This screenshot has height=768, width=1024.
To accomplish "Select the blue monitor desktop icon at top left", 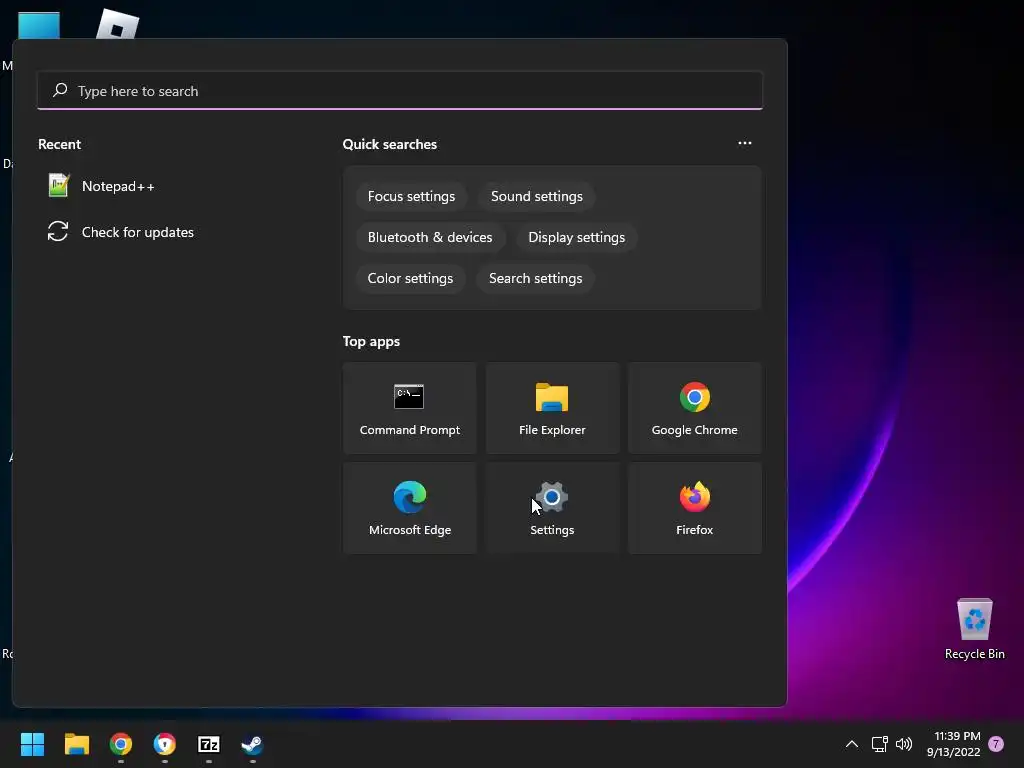I will pyautogui.click(x=39, y=25).
